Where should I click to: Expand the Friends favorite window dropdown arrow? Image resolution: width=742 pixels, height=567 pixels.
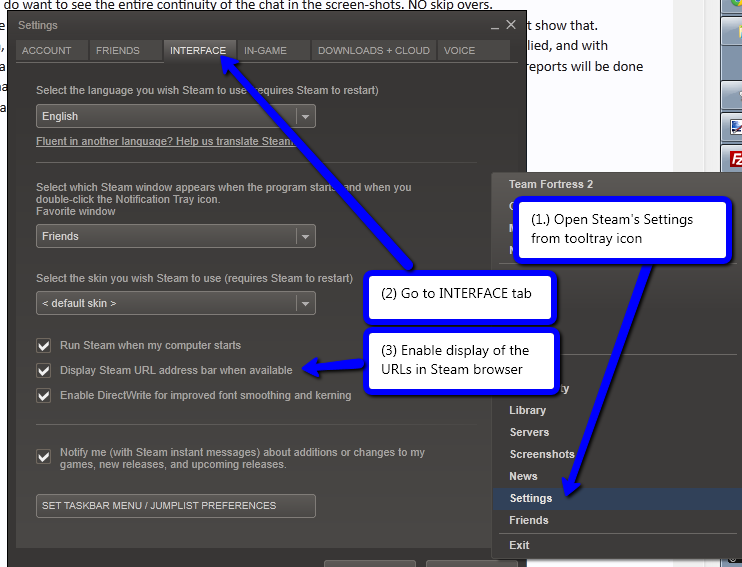tap(306, 236)
